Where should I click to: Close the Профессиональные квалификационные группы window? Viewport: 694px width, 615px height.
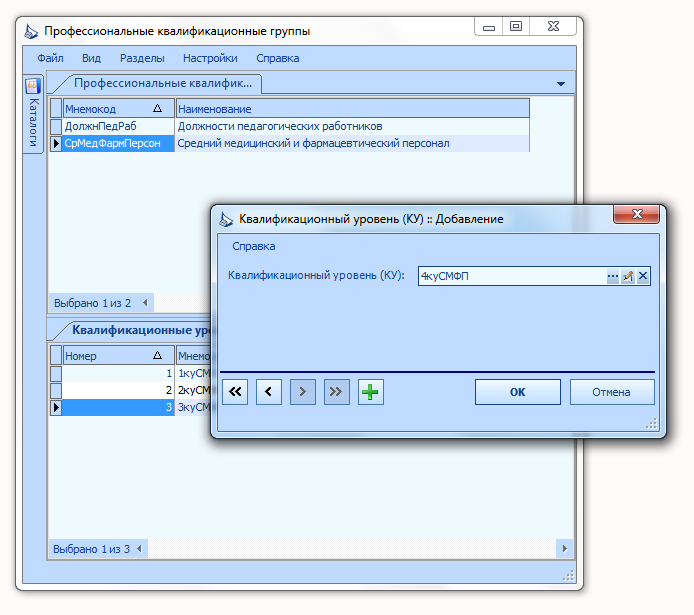tap(553, 27)
